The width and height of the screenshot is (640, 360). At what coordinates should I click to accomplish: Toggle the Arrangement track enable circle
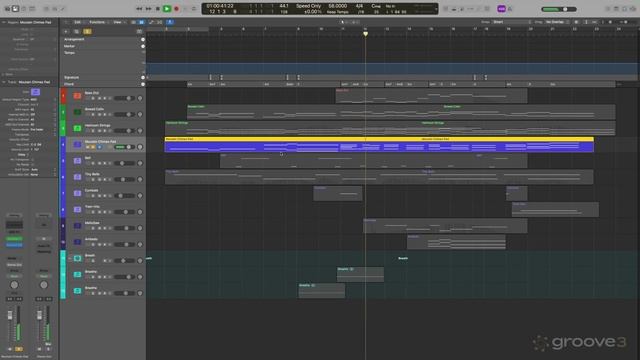tap(143, 40)
